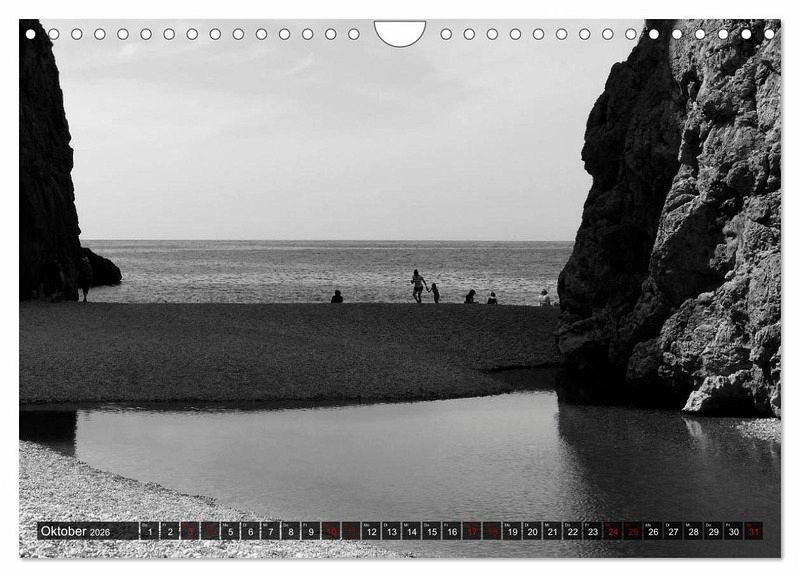Click the red date 31 at strip end
The width and height of the screenshot is (800, 577).
[753, 531]
